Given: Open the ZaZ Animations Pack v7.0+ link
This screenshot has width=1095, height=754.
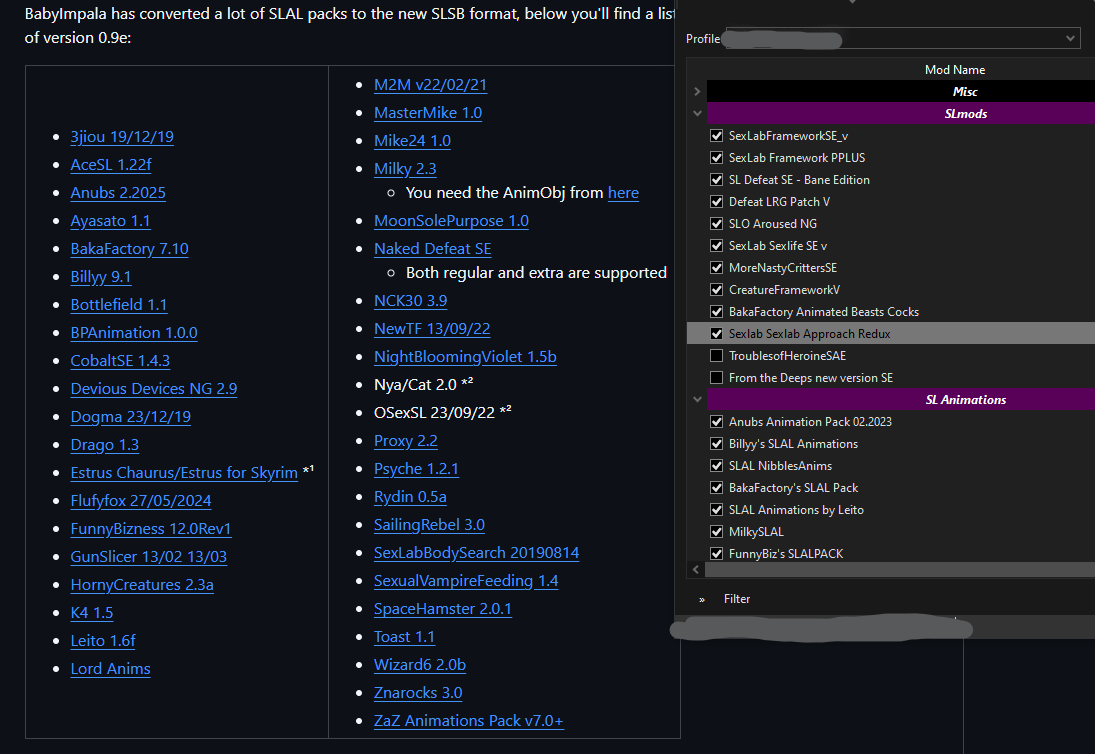Looking at the screenshot, I should pyautogui.click(x=468, y=721).
